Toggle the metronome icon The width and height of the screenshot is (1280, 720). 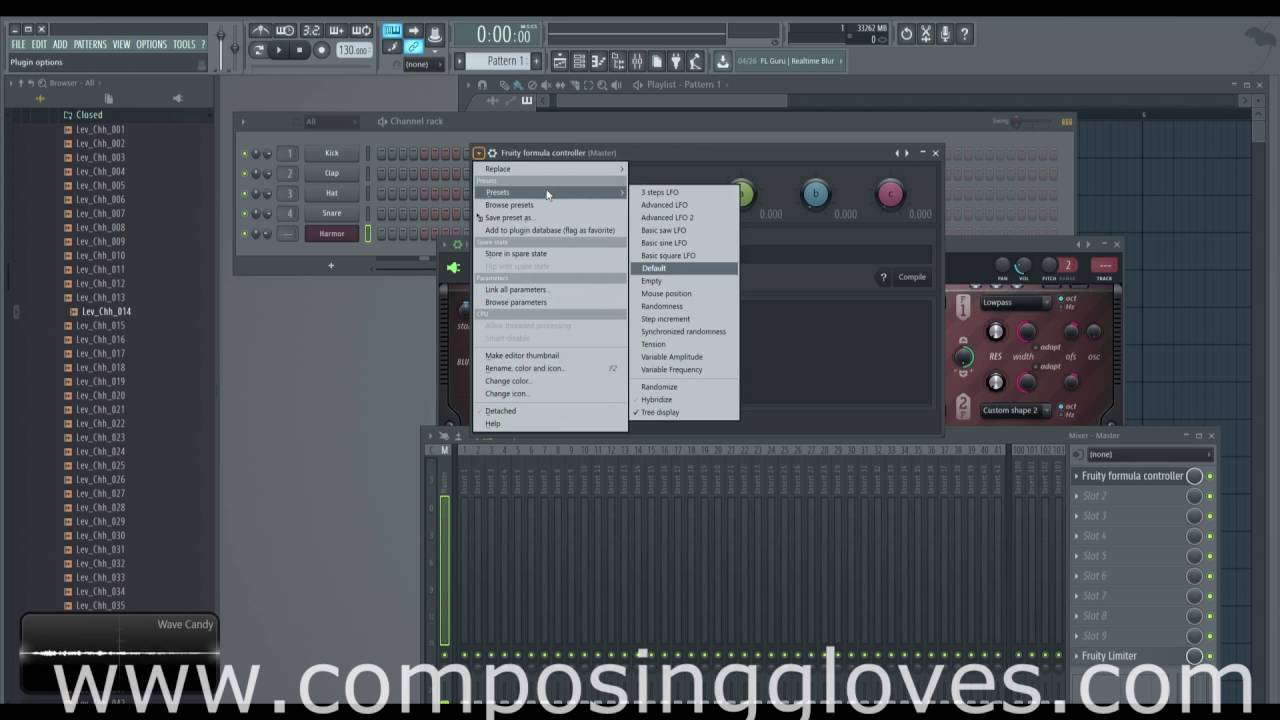click(x=260, y=31)
